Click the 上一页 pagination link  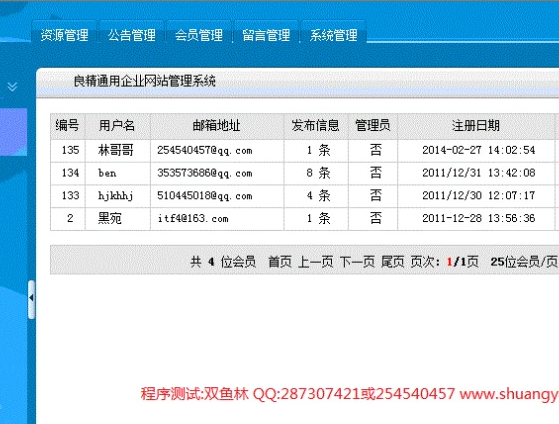(x=316, y=262)
